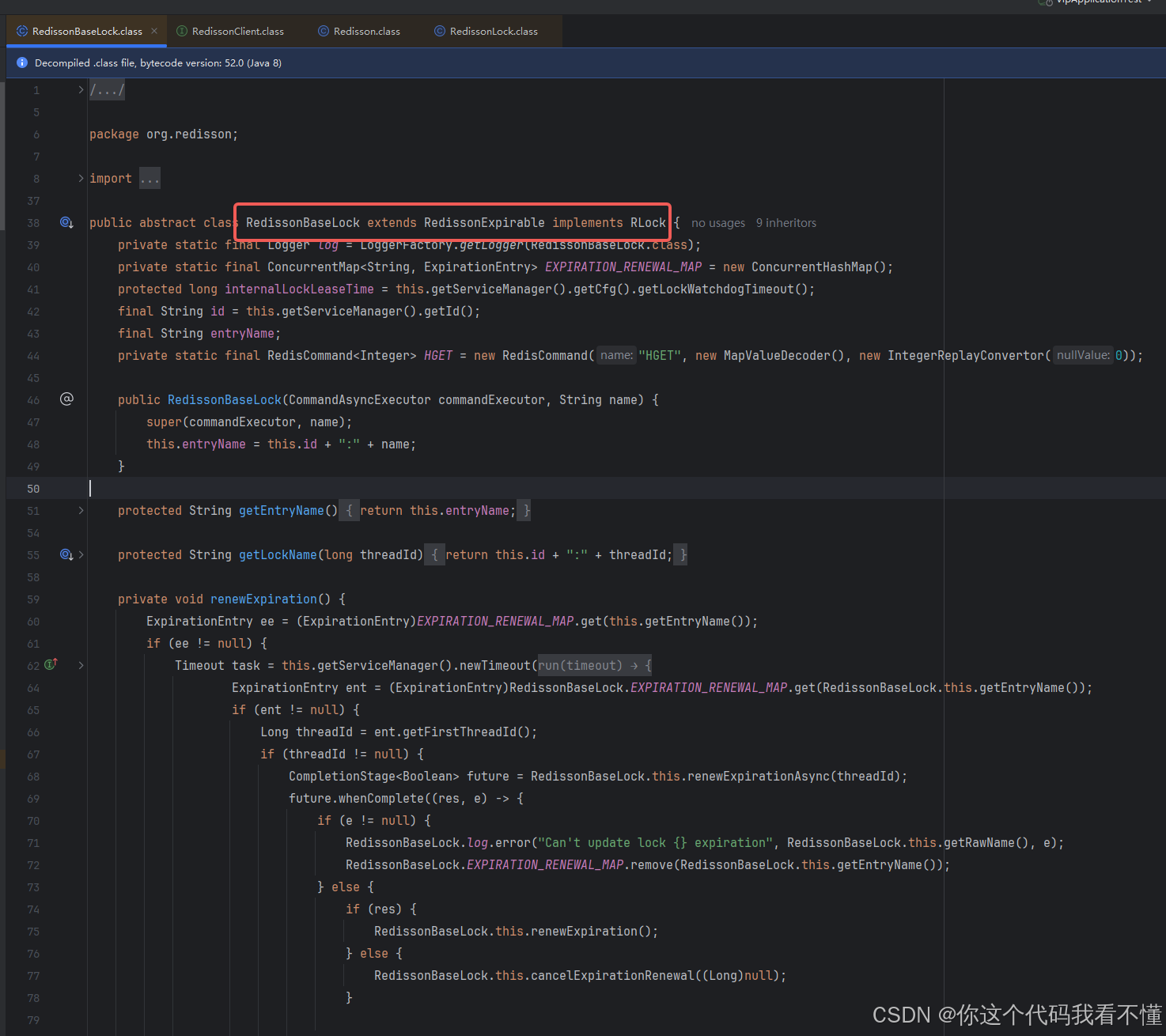Click the RLock interface name
This screenshot has height=1036, width=1166.
pyautogui.click(x=648, y=223)
